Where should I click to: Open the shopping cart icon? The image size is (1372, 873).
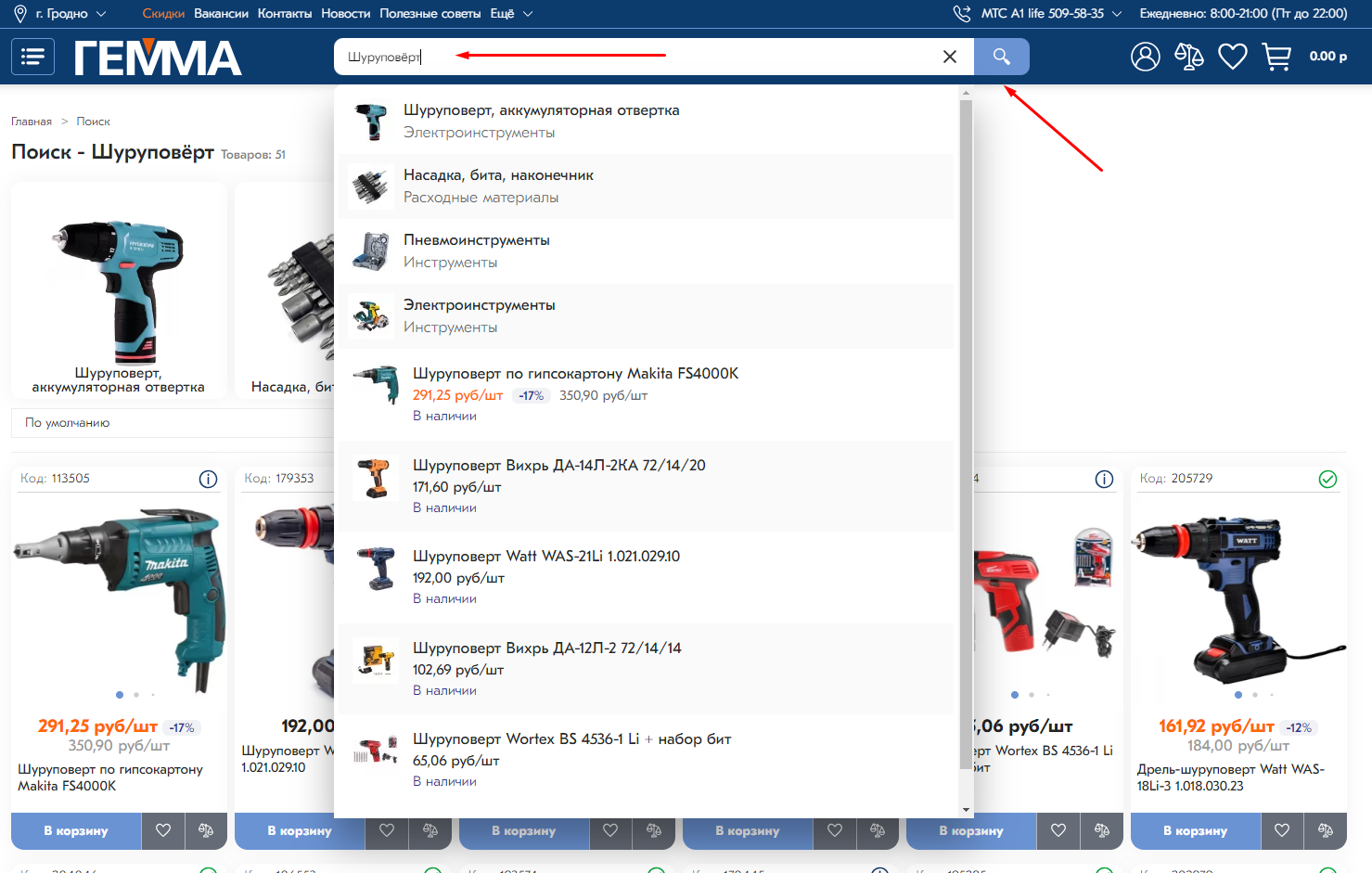click(x=1276, y=57)
